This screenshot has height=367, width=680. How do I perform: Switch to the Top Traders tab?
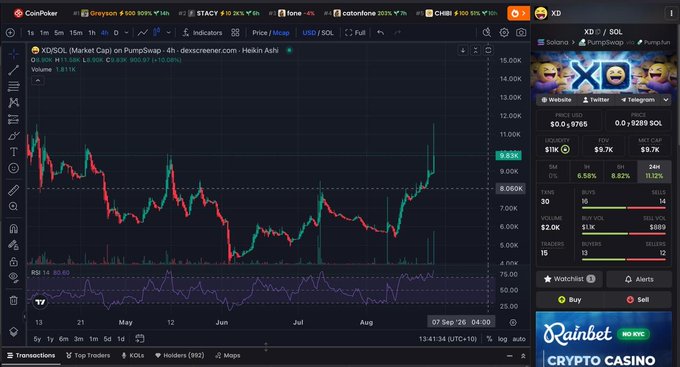coord(88,355)
